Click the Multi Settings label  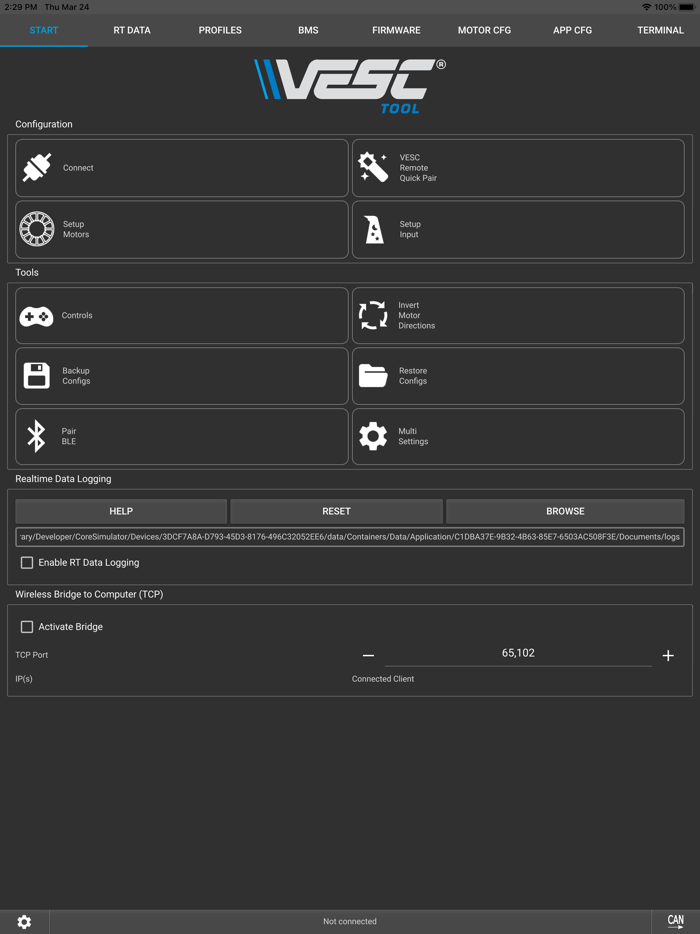coord(413,436)
